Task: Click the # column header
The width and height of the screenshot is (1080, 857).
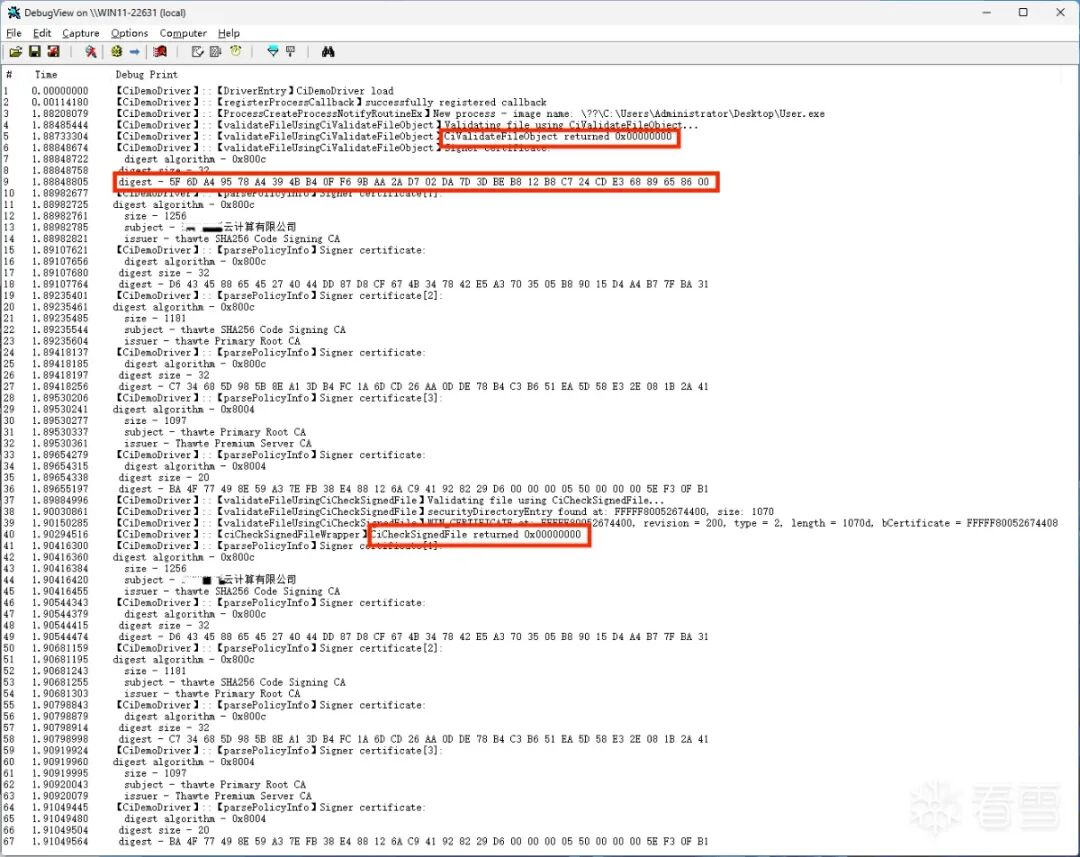Action: [10, 74]
